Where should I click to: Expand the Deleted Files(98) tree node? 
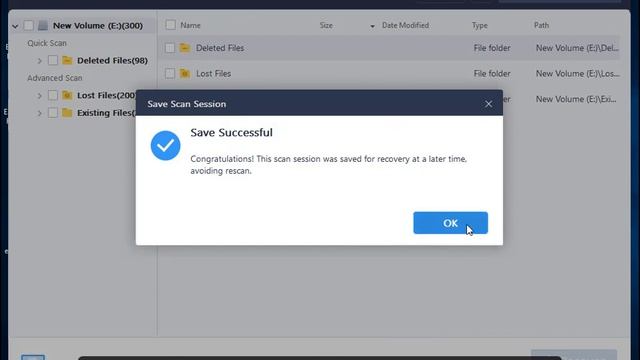point(40,61)
